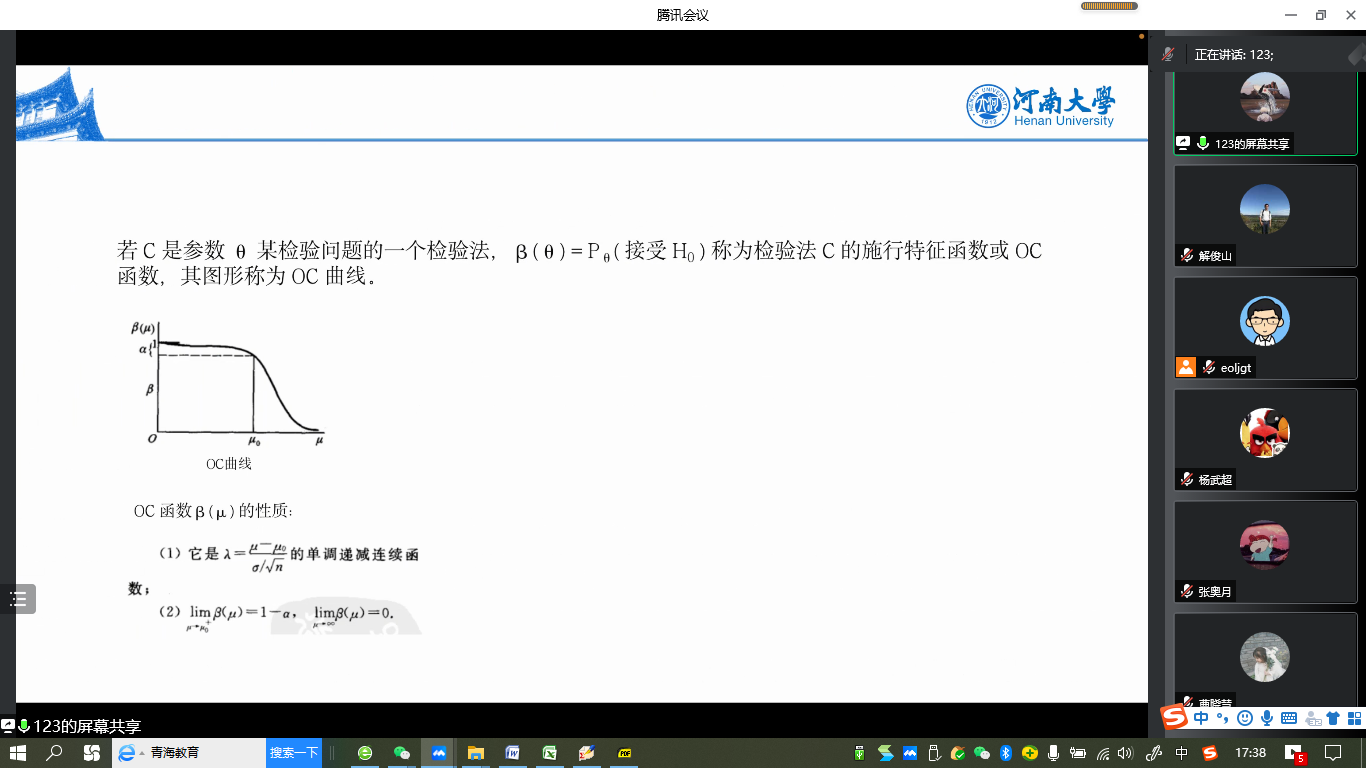1366x768 pixels.
Task: Open the Windows notification center
Action: [1333, 753]
